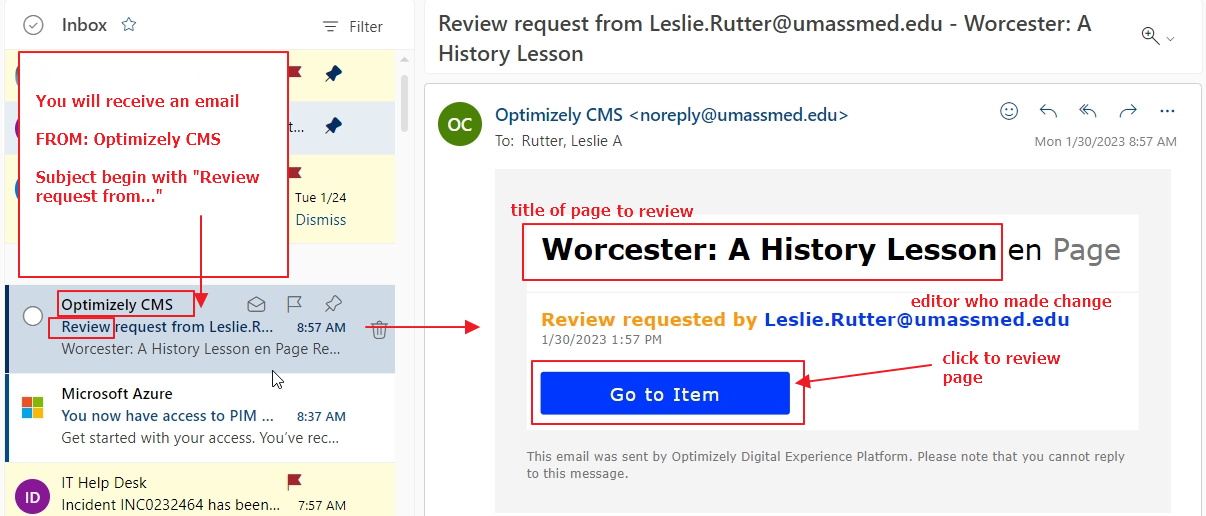Open the zoom dropdown in reading pane
1206x516 pixels.
1157,36
